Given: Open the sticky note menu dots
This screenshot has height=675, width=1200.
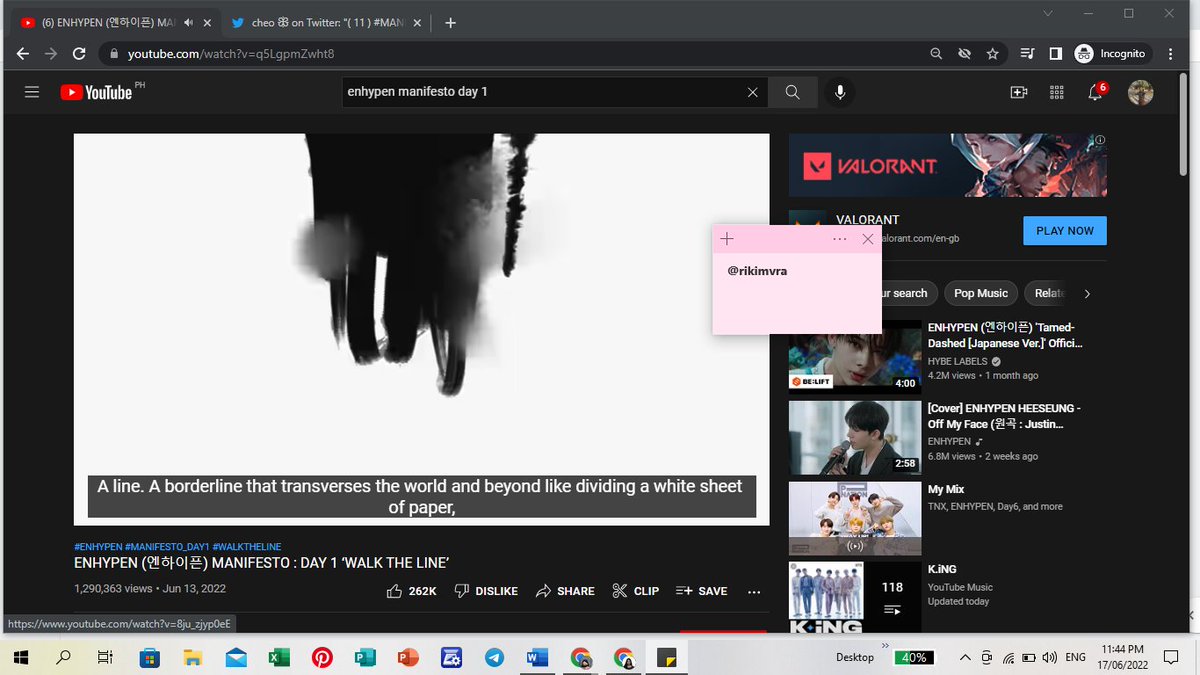Looking at the screenshot, I should click(x=839, y=239).
